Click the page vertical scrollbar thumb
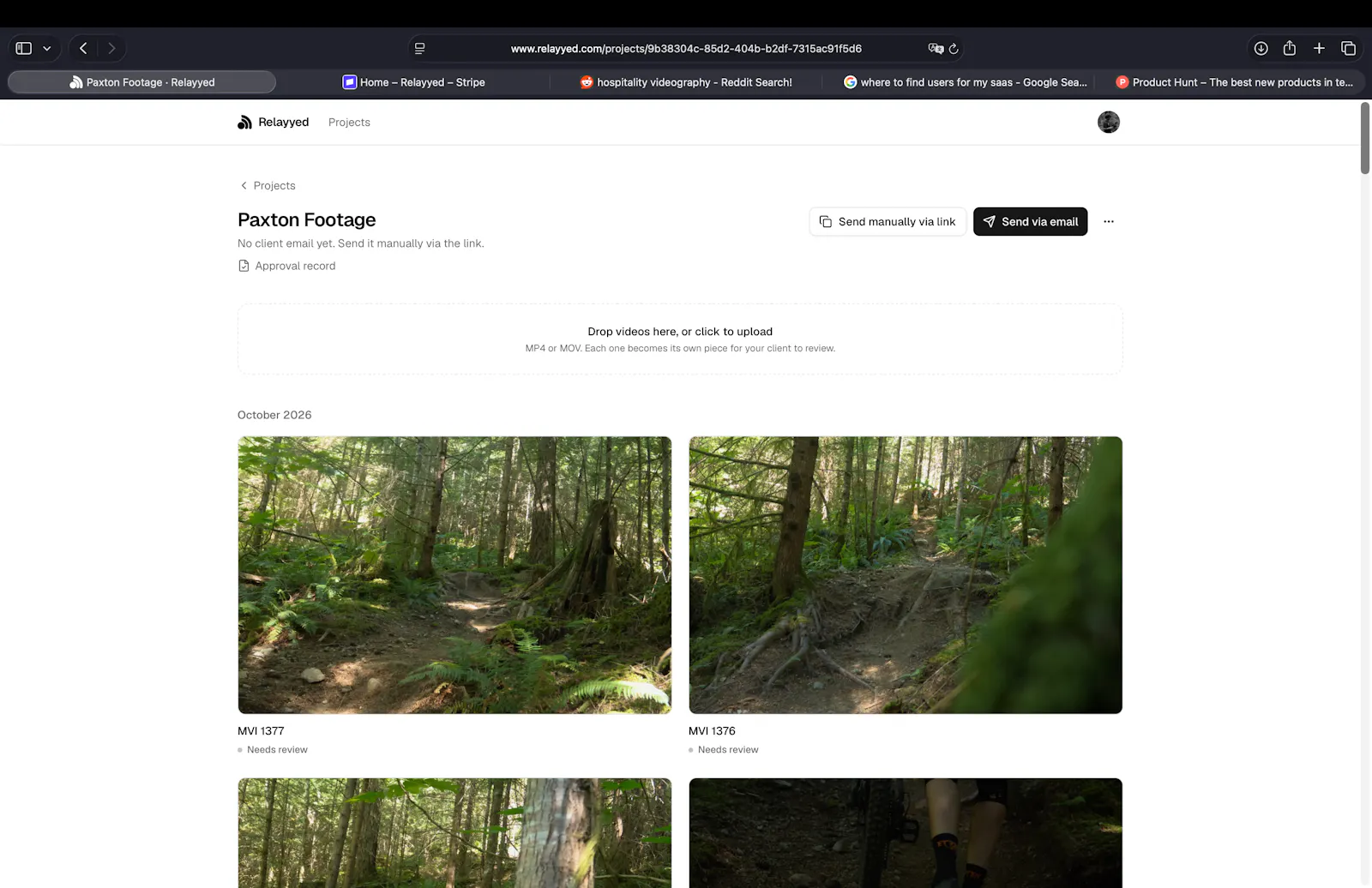 1365,138
